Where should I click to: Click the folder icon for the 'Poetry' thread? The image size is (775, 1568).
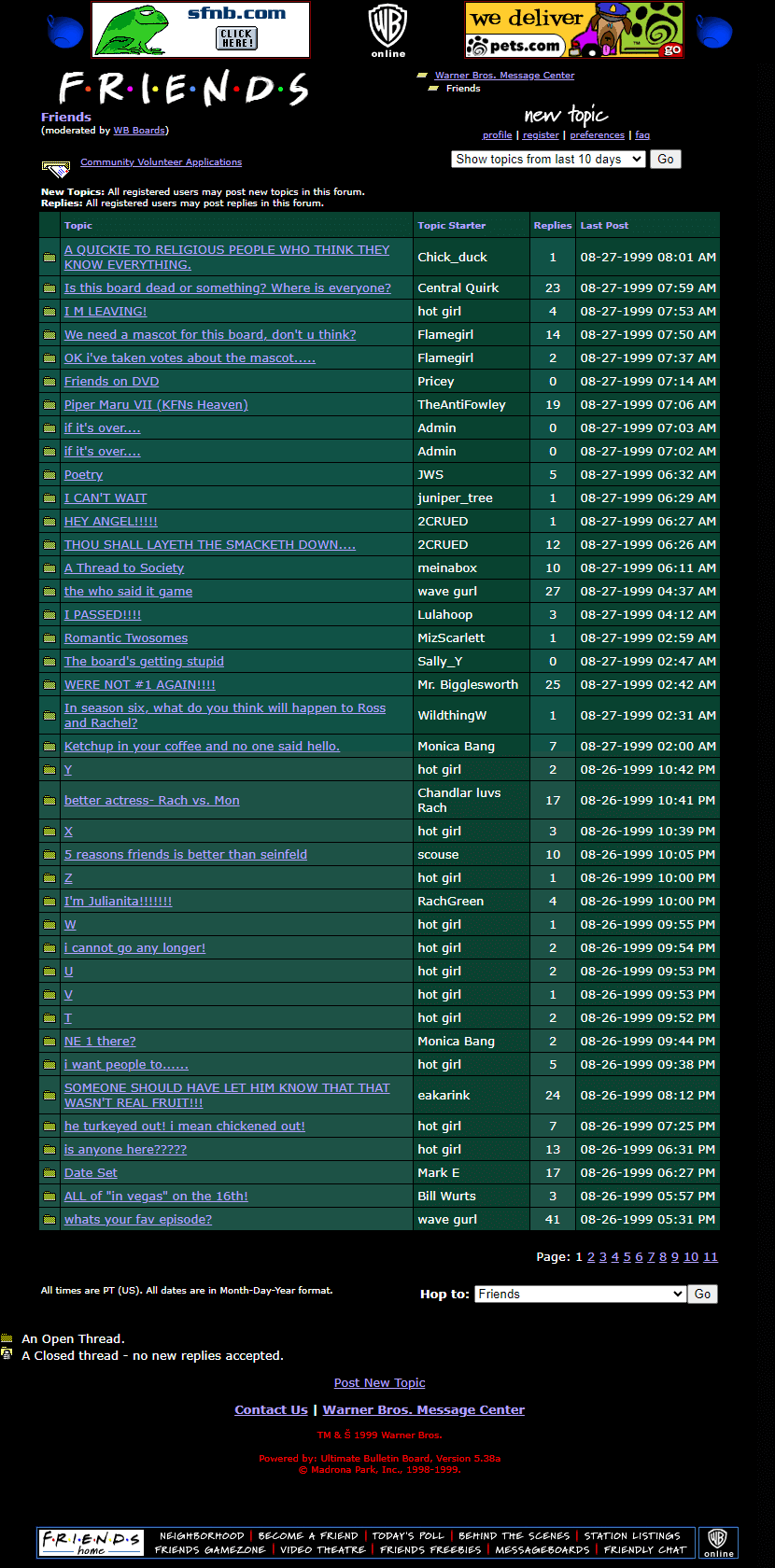tap(49, 475)
